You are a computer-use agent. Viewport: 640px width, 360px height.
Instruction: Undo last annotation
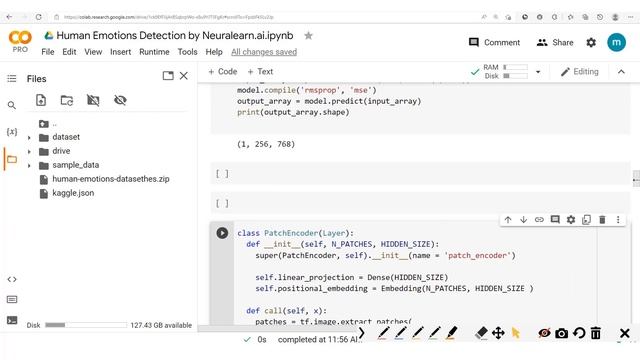(579, 333)
